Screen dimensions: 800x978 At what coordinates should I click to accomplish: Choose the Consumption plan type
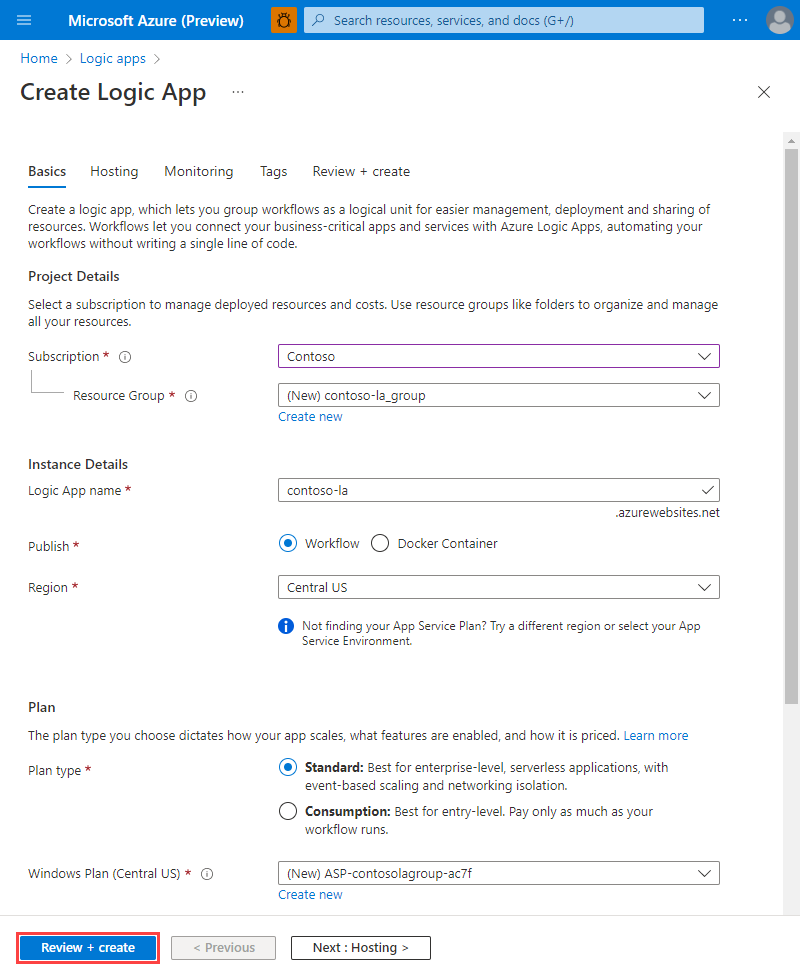(x=288, y=811)
